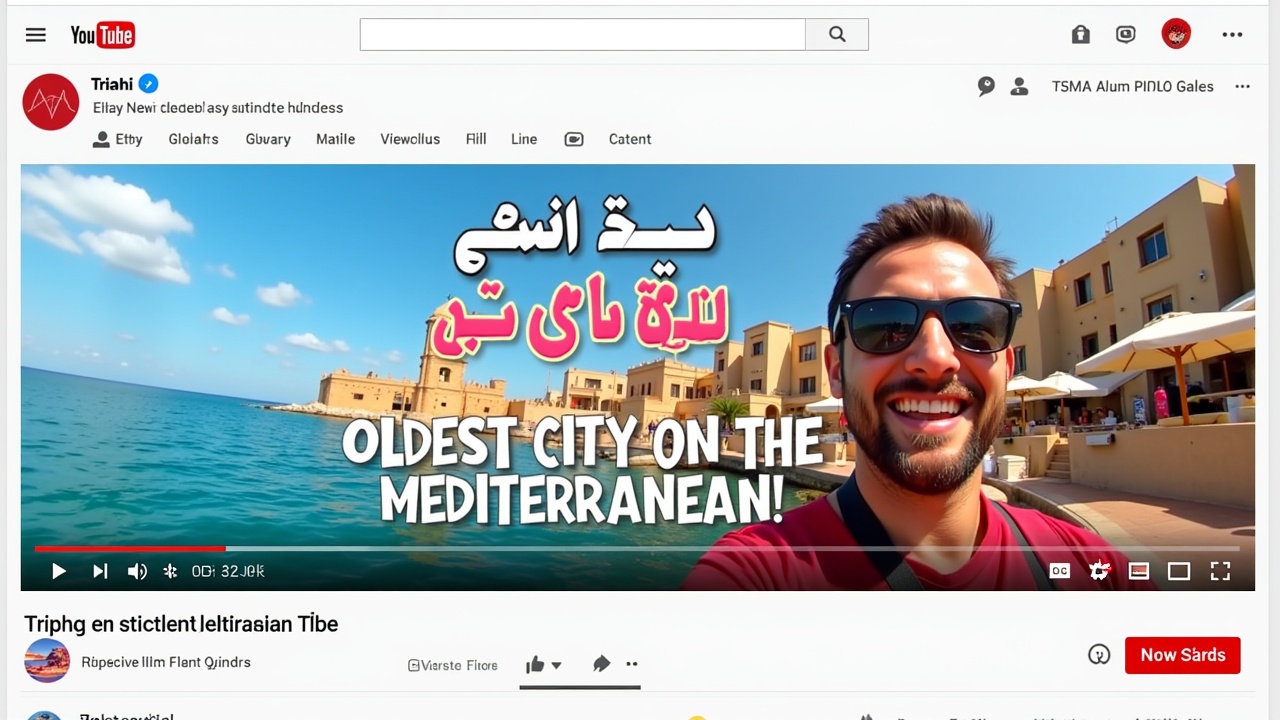Skip to the next video

click(100, 571)
